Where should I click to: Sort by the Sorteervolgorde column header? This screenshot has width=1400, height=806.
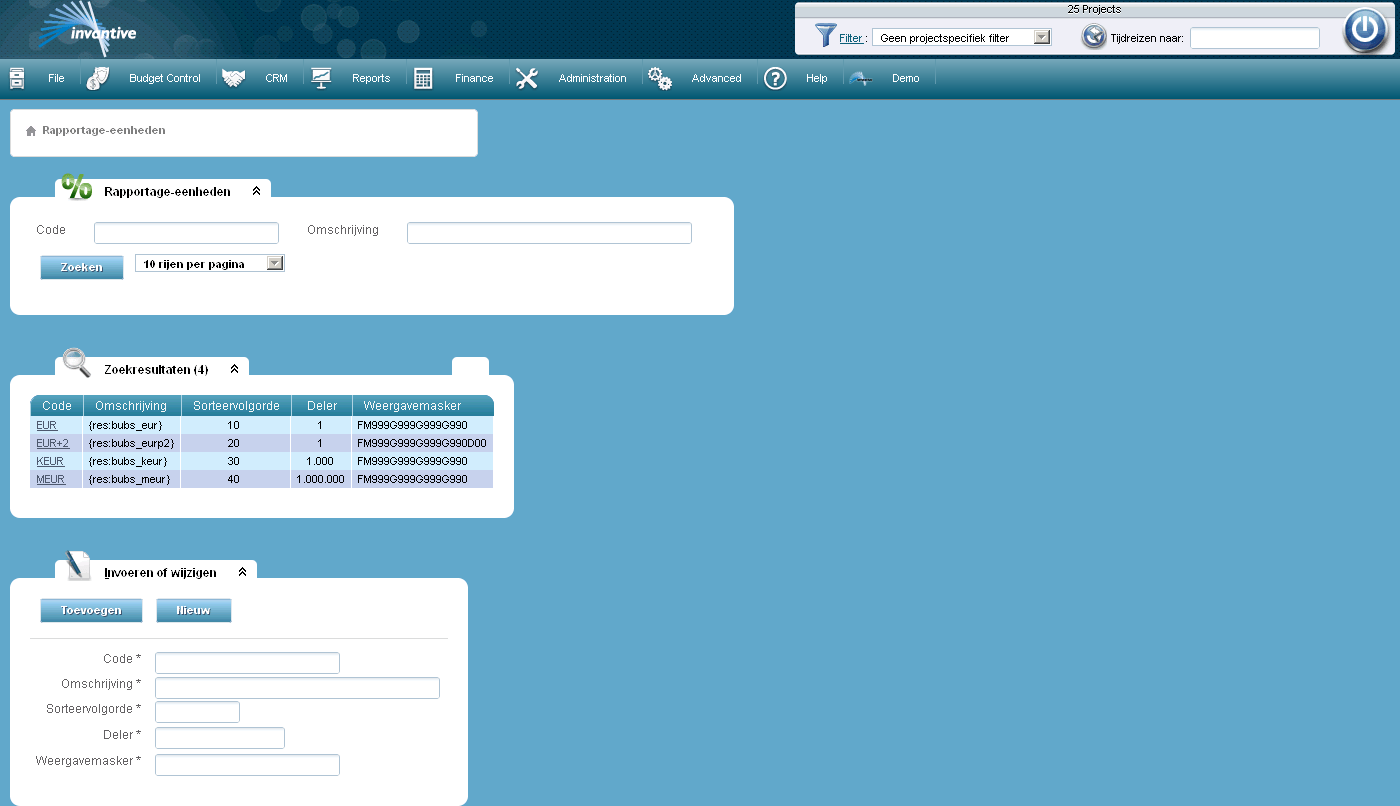coord(236,405)
